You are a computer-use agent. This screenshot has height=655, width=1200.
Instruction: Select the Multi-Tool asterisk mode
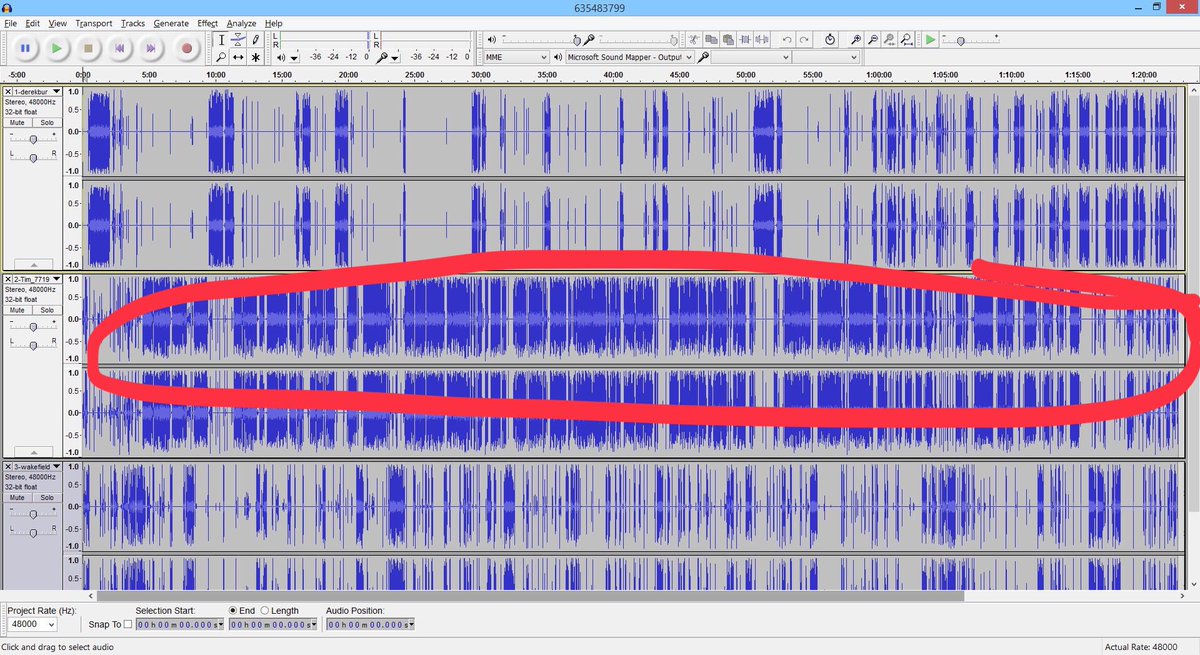point(255,57)
